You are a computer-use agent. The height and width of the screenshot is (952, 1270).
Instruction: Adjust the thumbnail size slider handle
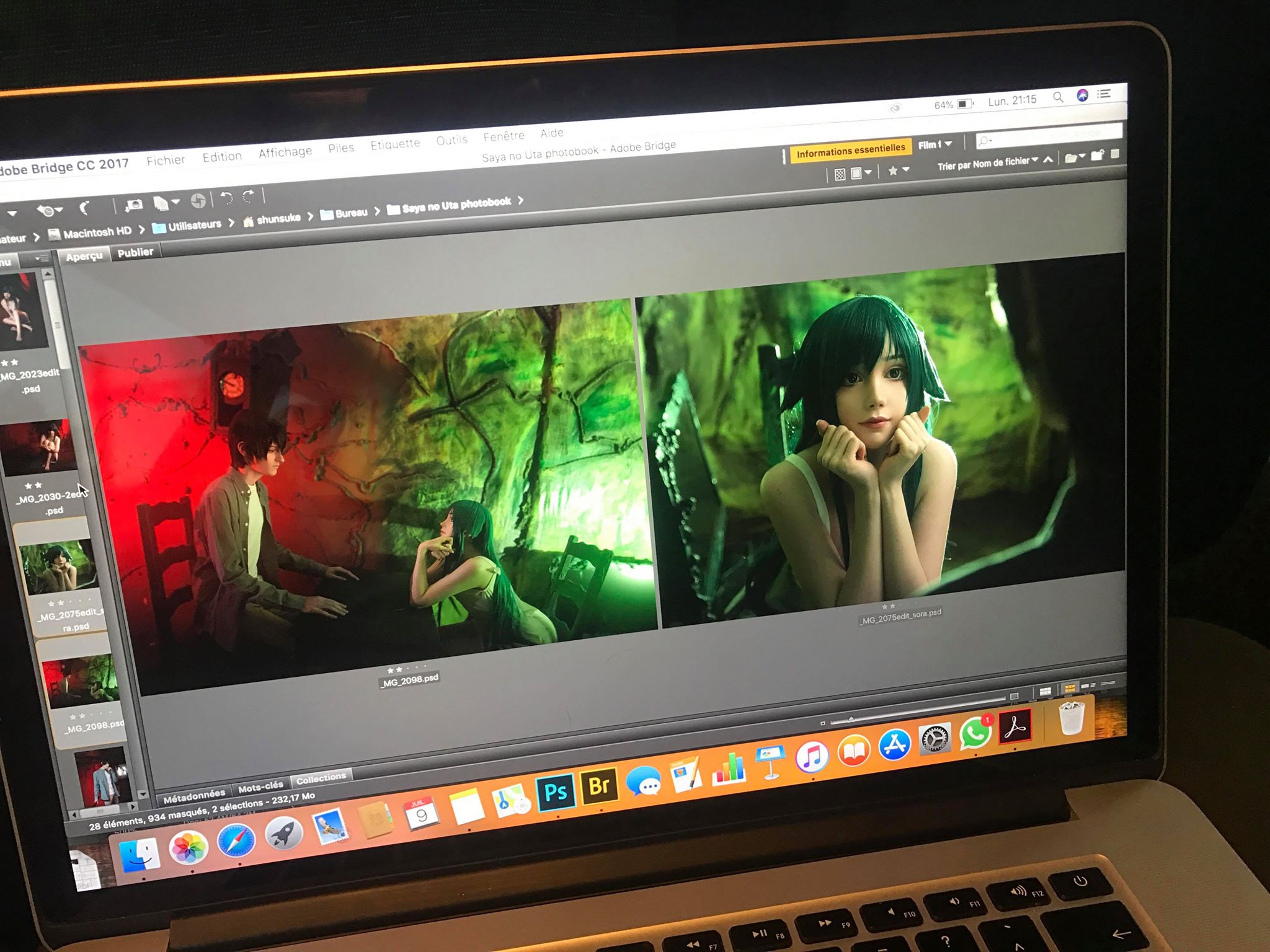(851, 720)
